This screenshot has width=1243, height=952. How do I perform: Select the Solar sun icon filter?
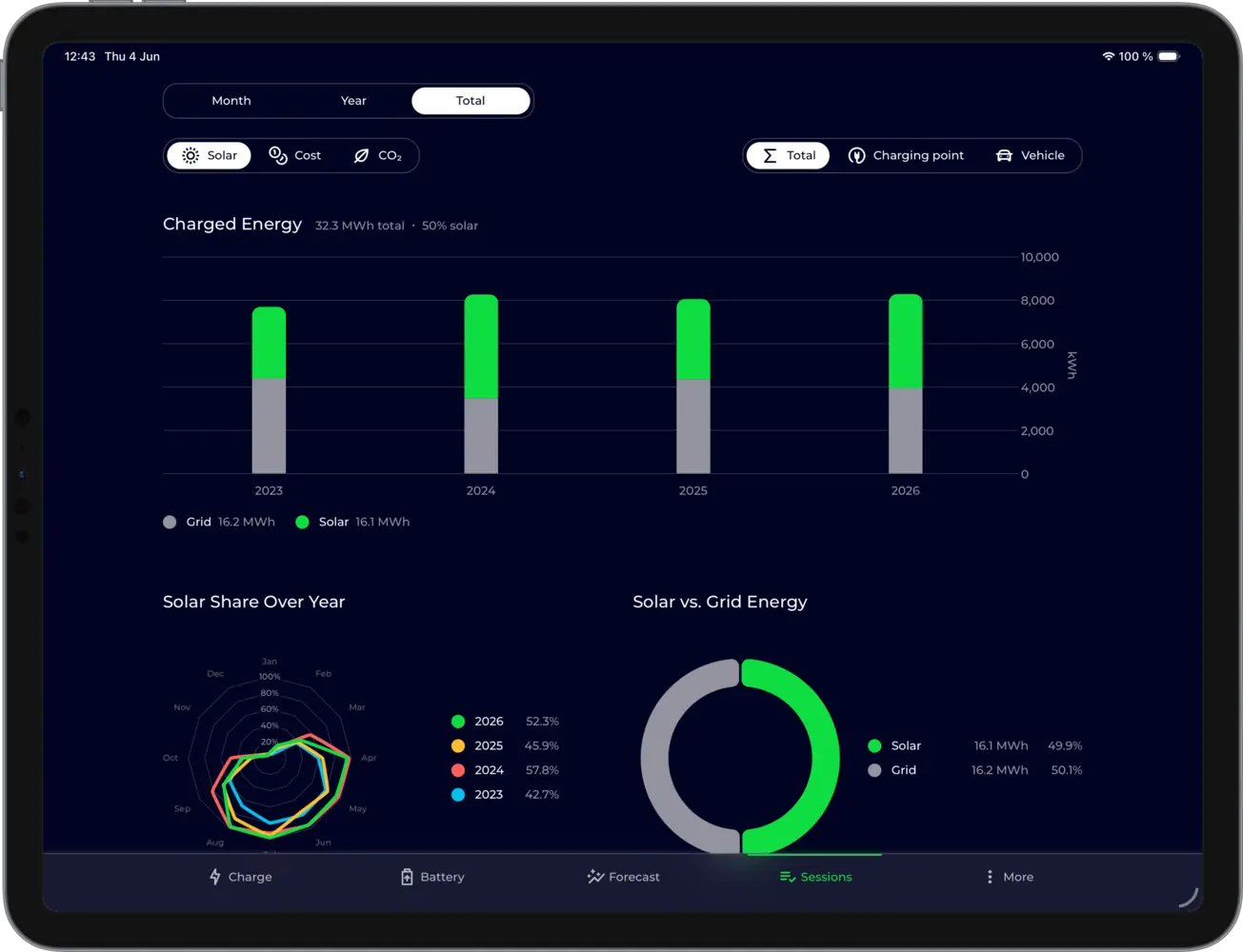190,155
